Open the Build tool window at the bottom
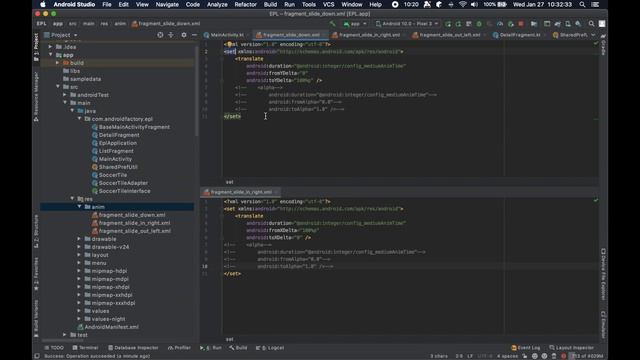640x360 pixels. [x=238, y=348]
